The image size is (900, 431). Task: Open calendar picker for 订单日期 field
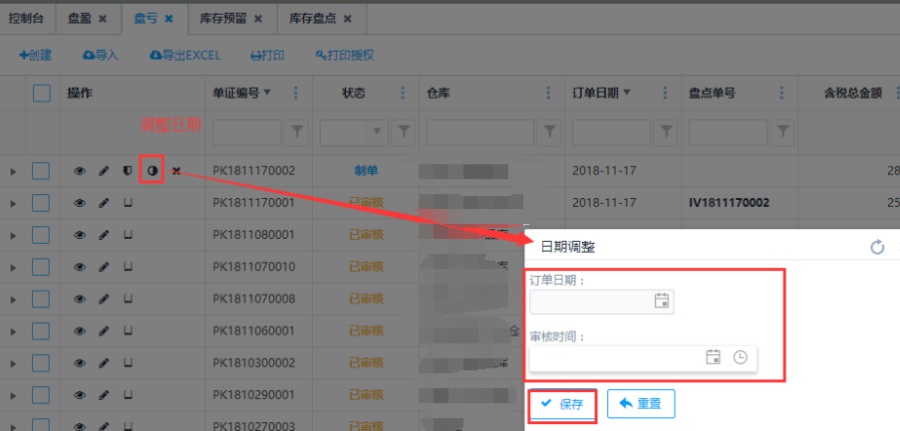[661, 301]
